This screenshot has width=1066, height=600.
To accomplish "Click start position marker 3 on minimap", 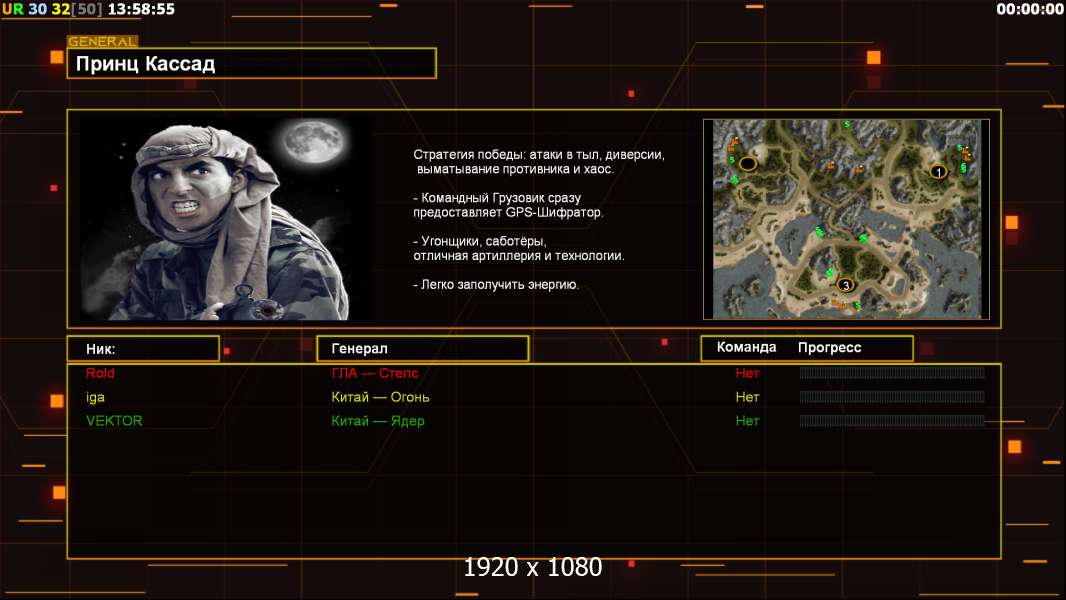I will pos(846,285).
